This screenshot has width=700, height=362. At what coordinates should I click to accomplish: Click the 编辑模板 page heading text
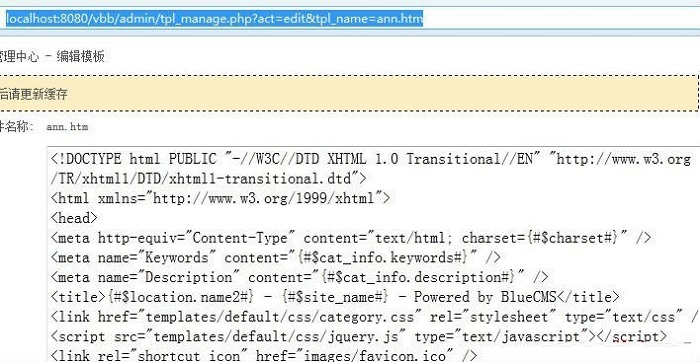tap(80, 57)
